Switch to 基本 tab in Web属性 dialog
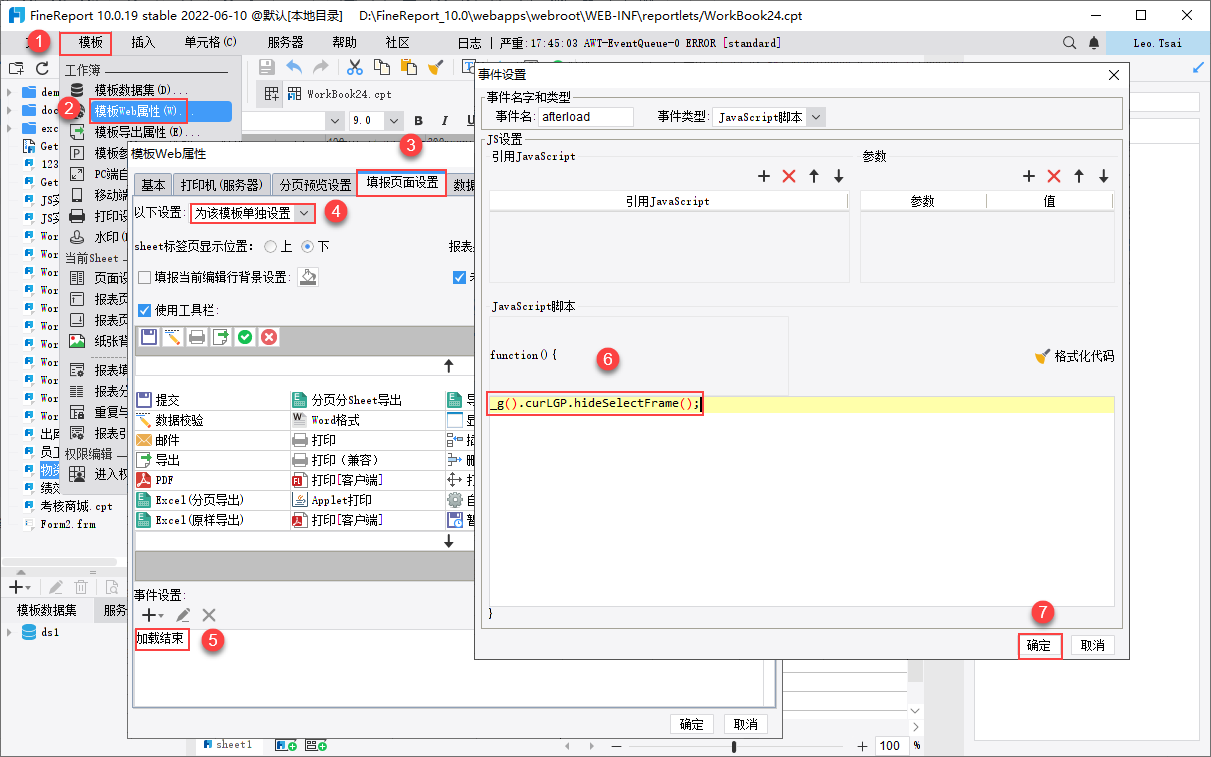This screenshot has width=1211, height=757. 153,185
